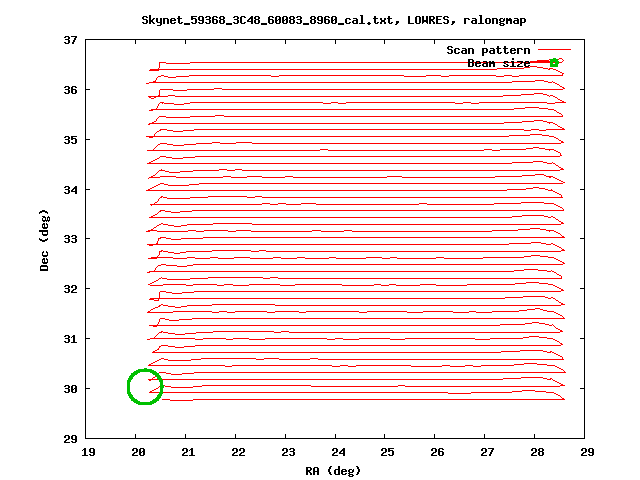Image resolution: width=640 pixels, height=480 pixels.
Task: Click tick label 20 on RA axis
Action: pyautogui.click(x=138, y=452)
